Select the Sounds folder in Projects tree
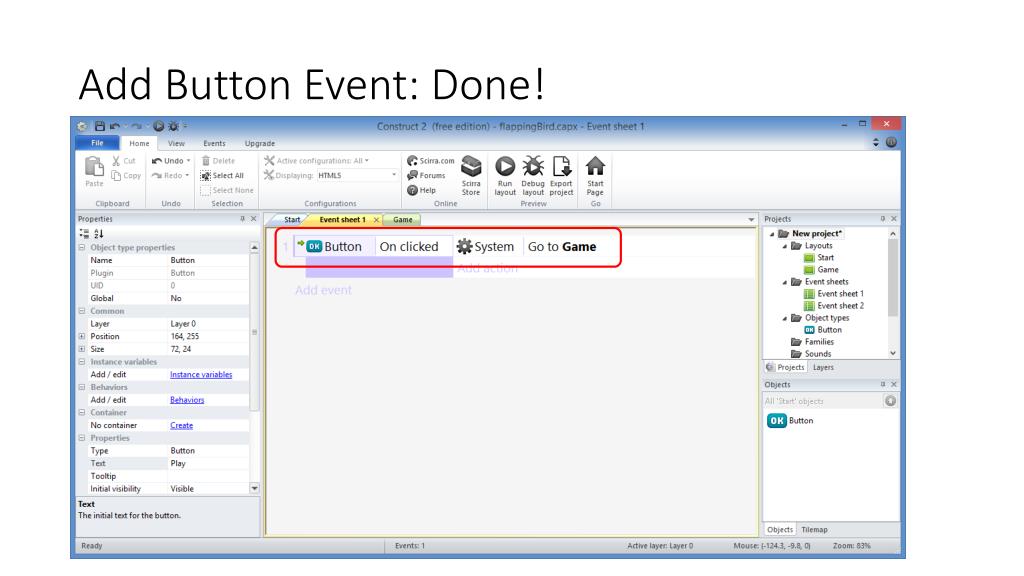Viewport: 1024px width, 576px height. [x=818, y=354]
